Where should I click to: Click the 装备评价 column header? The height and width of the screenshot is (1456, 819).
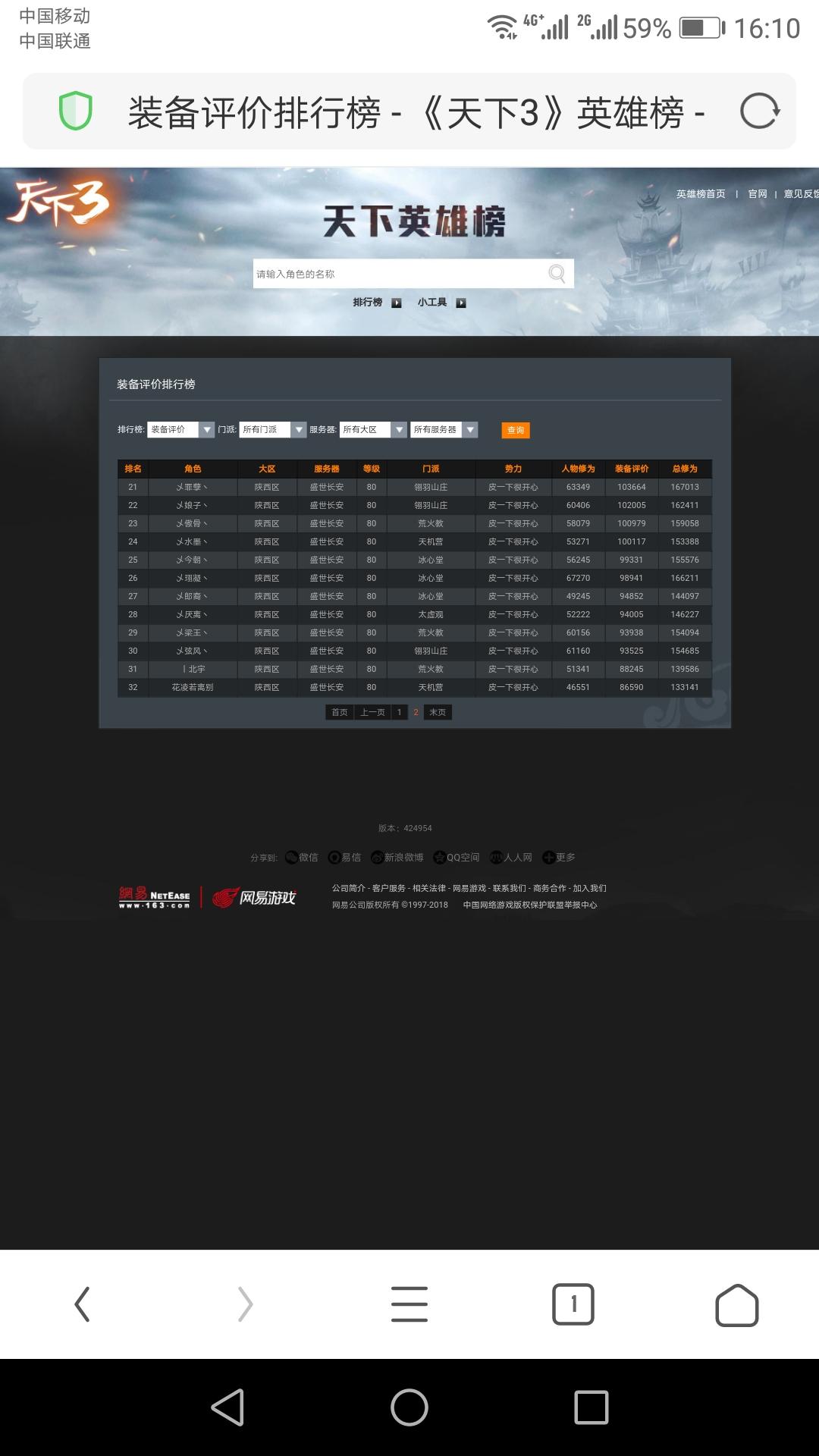(x=632, y=469)
